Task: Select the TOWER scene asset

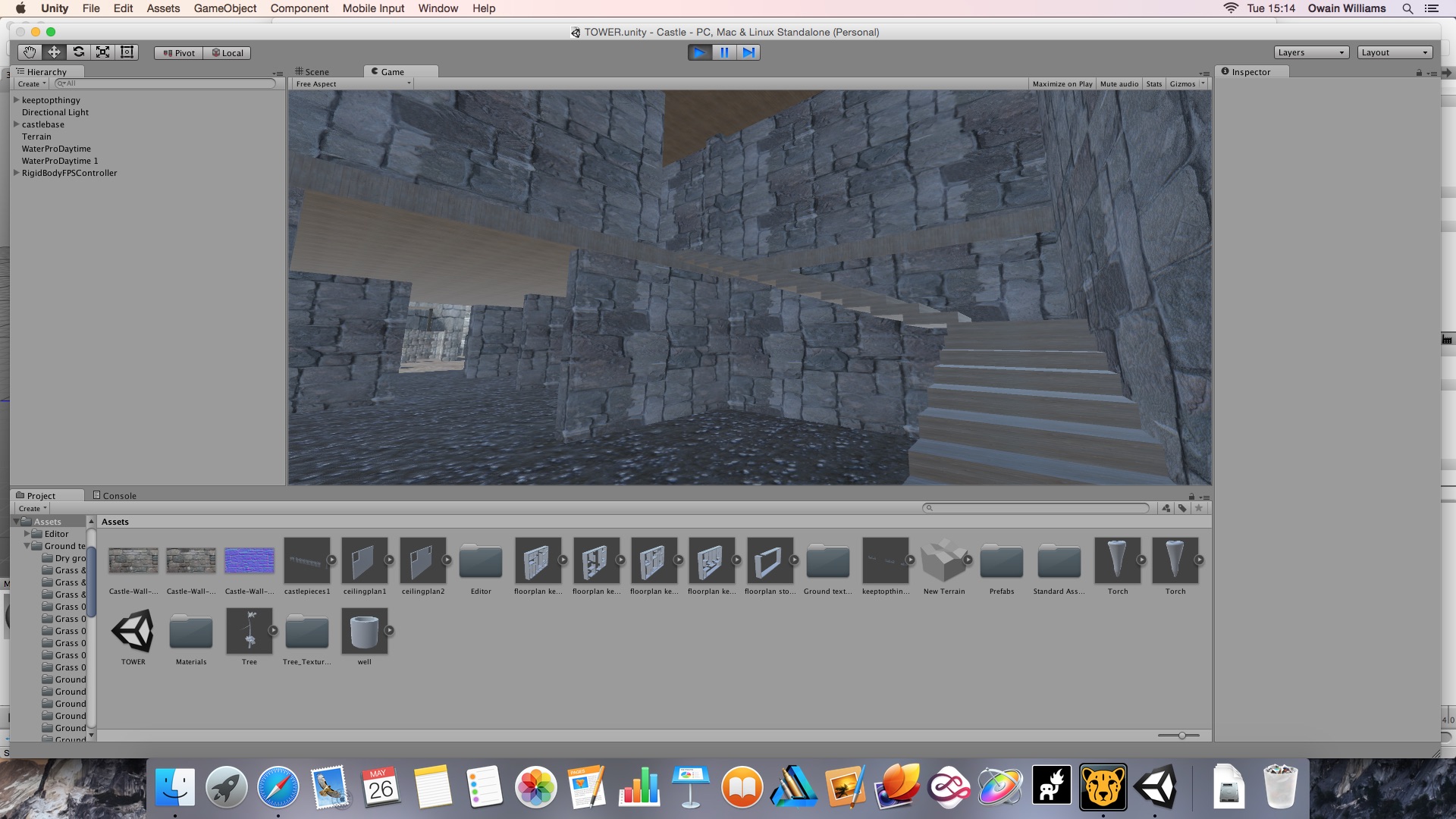Action: 133,632
